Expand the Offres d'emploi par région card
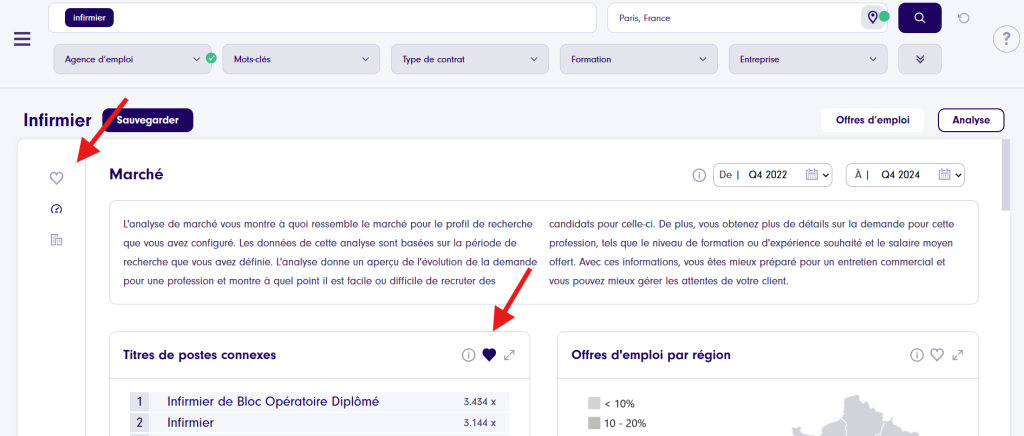Image resolution: width=1024 pixels, height=436 pixels. 958,355
